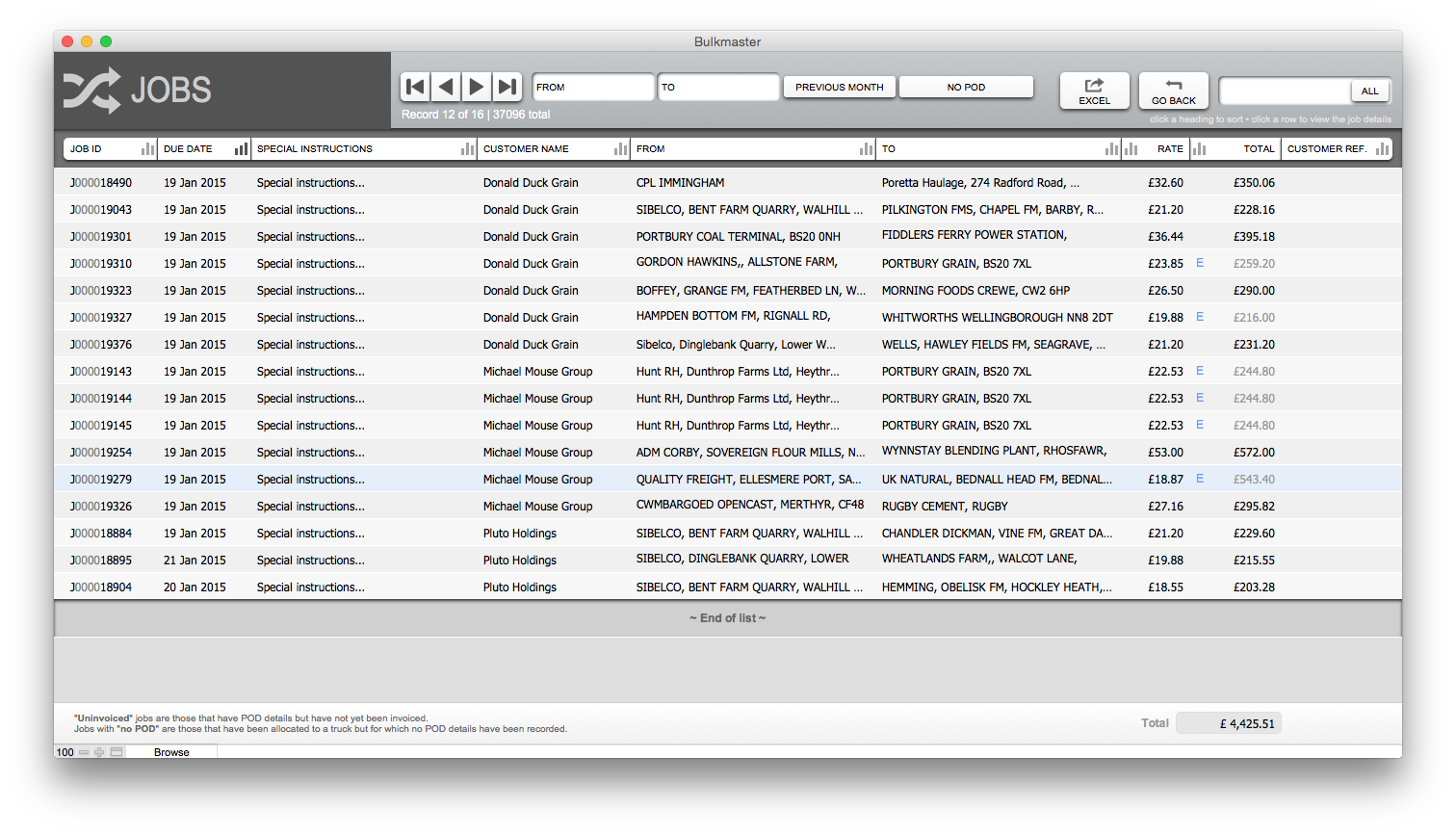Screen dimensions: 1456x835
Task: Click QUALITY FREIGHT, ELLESMERE PORT cell
Action: click(x=749, y=479)
